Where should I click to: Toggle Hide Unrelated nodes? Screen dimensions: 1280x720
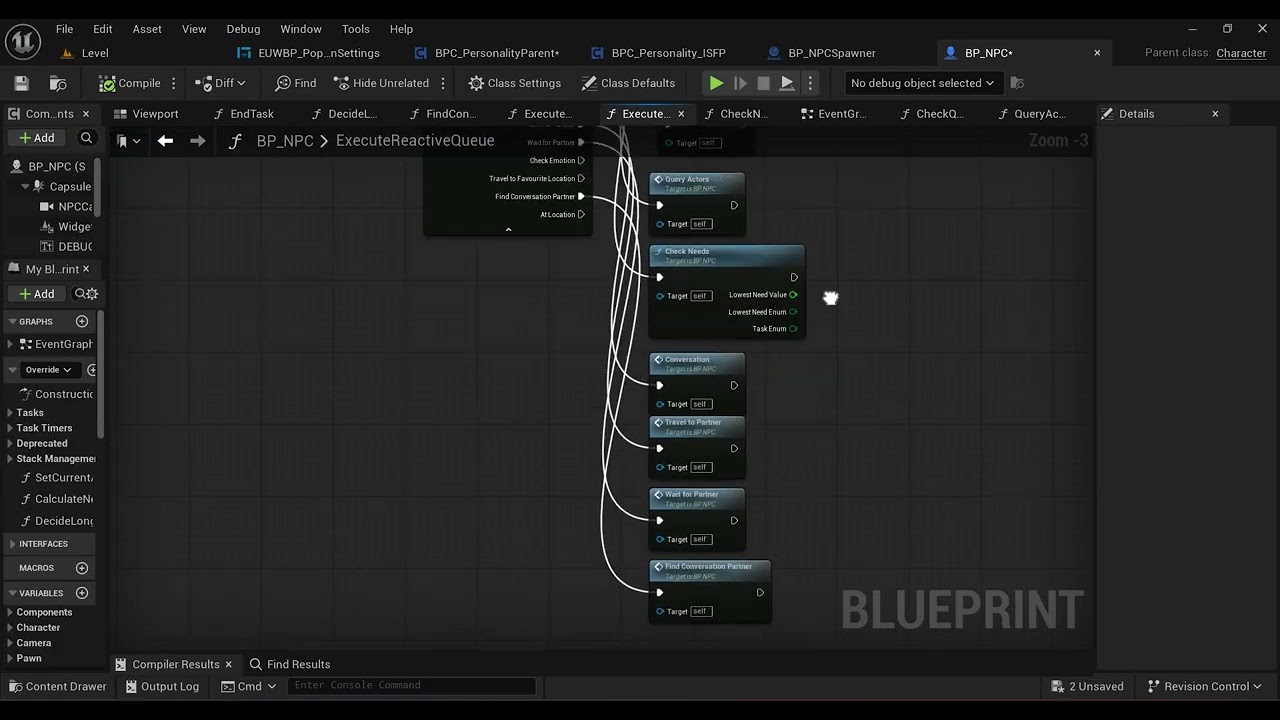coord(381,83)
